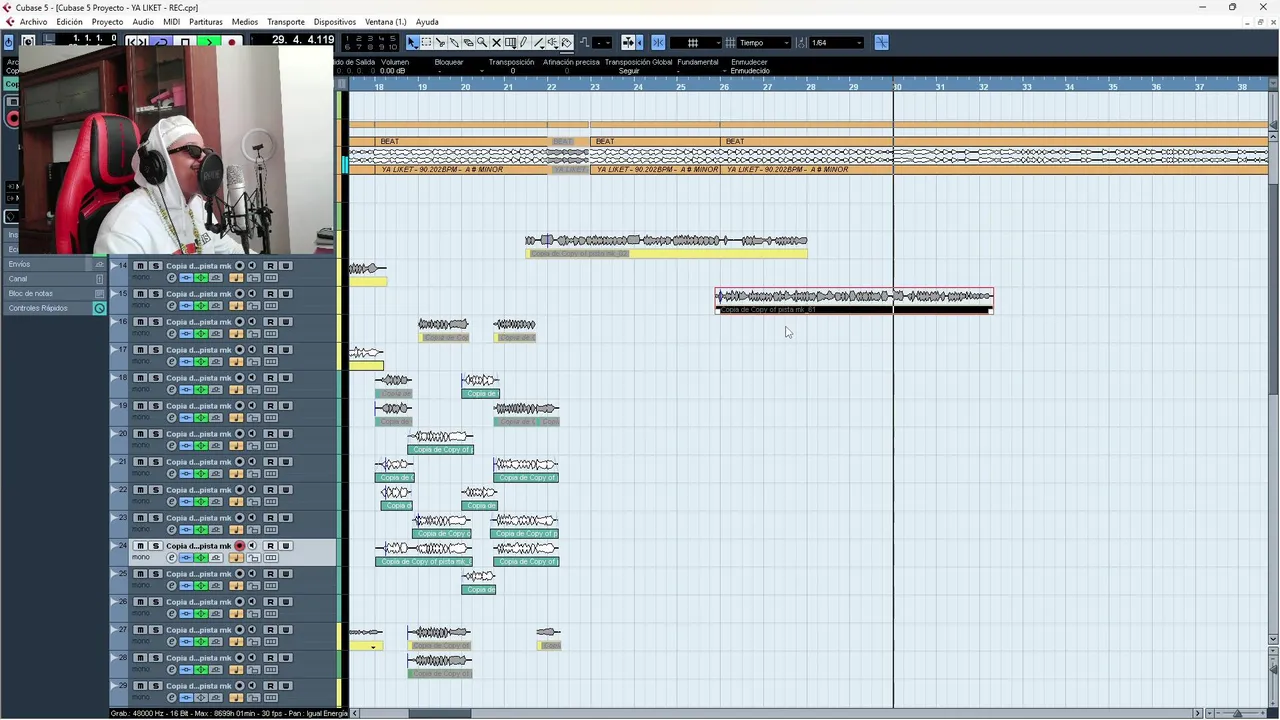Open the snap type grid dropdown

tap(695, 42)
